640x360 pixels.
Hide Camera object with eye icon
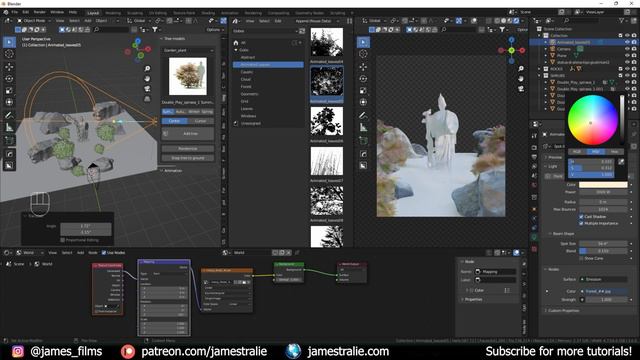627,49
